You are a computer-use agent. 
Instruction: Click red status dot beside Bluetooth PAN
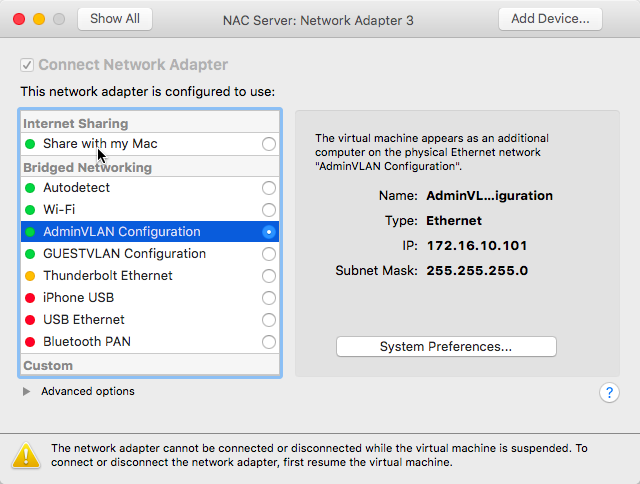(30, 342)
